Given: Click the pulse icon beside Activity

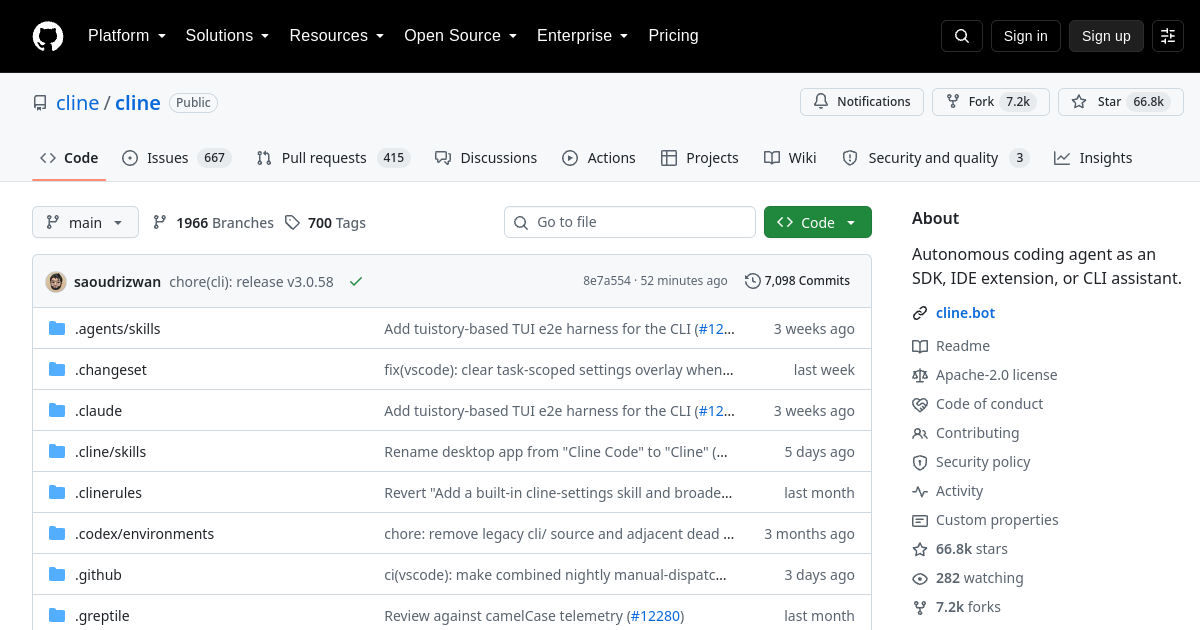Looking at the screenshot, I should click(920, 491).
